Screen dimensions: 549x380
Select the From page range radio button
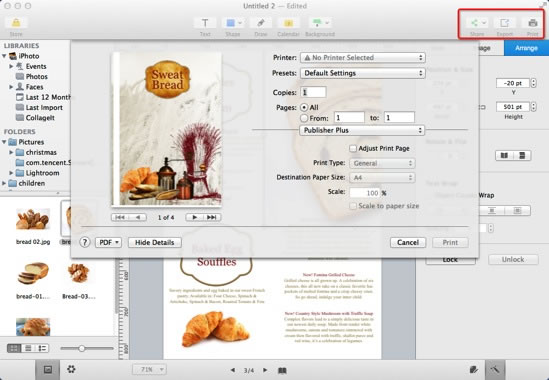pos(304,118)
